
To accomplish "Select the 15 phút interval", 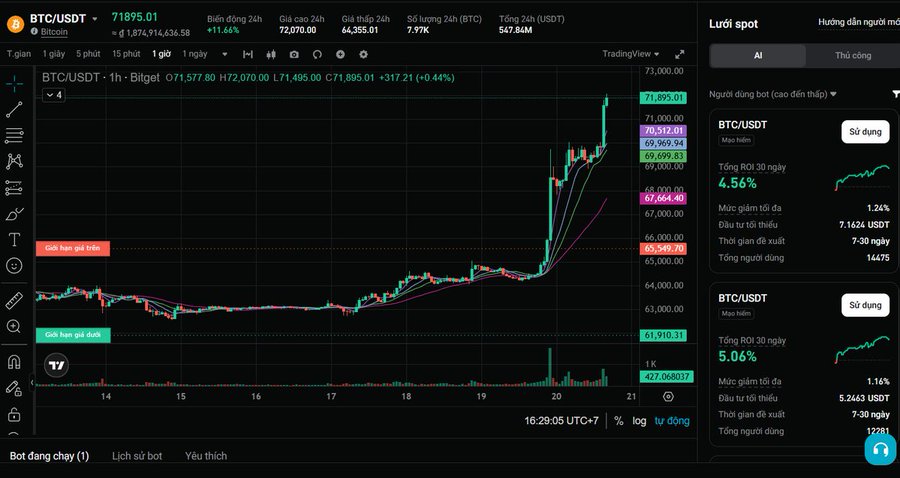I will click(x=126, y=54).
